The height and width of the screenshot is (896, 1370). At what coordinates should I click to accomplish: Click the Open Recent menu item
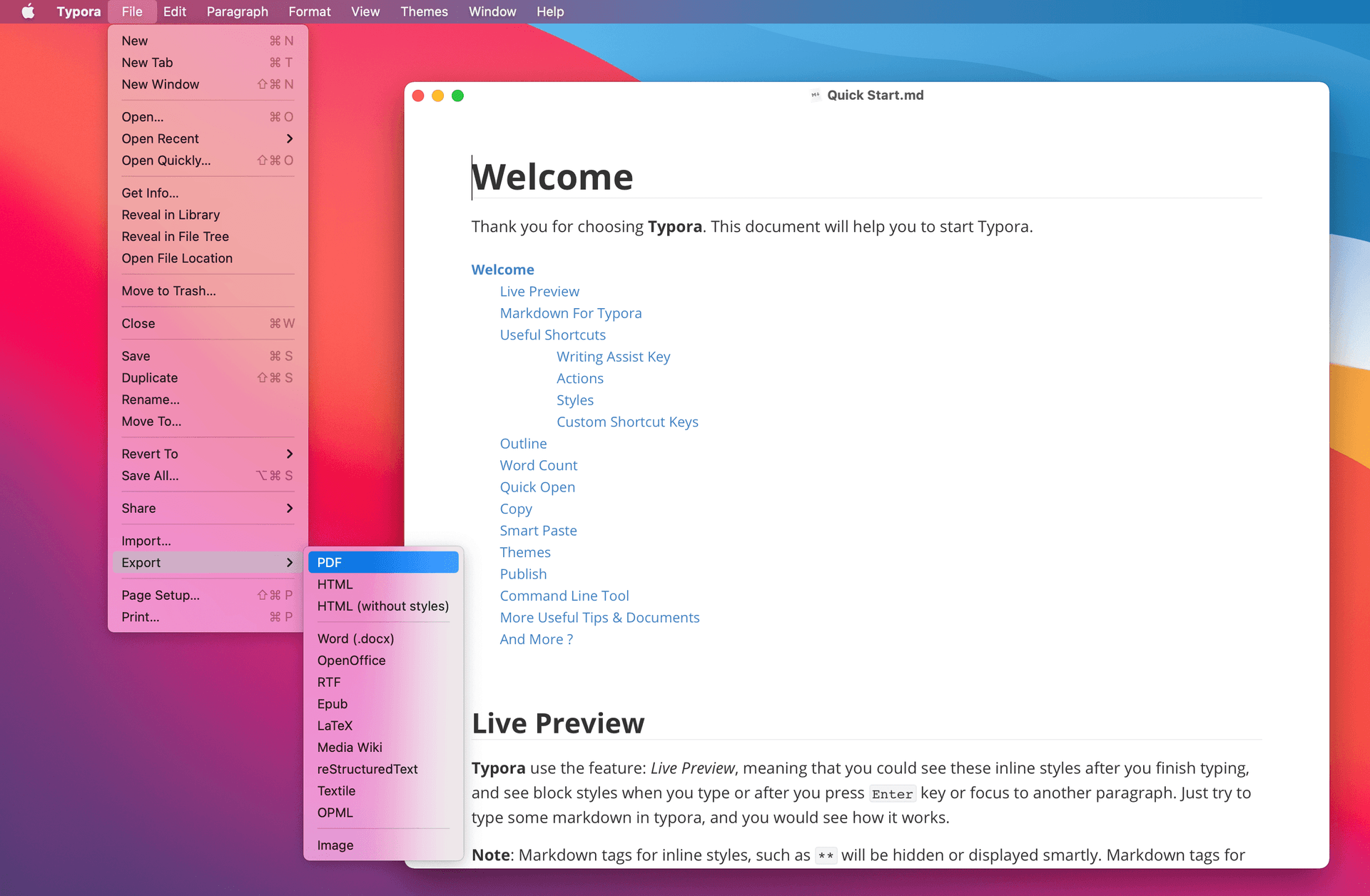160,138
